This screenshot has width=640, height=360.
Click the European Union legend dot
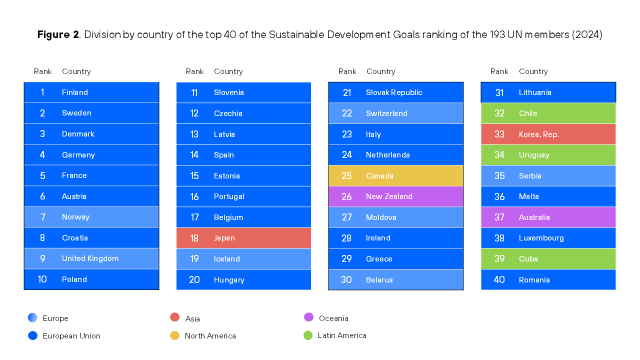33,336
